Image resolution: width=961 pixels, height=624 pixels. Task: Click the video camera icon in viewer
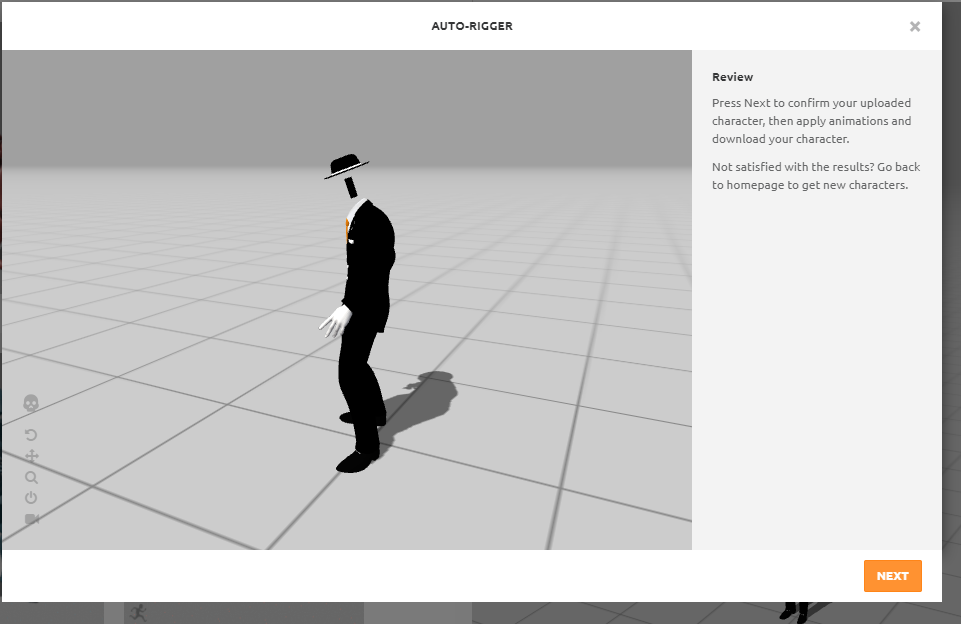point(32,519)
